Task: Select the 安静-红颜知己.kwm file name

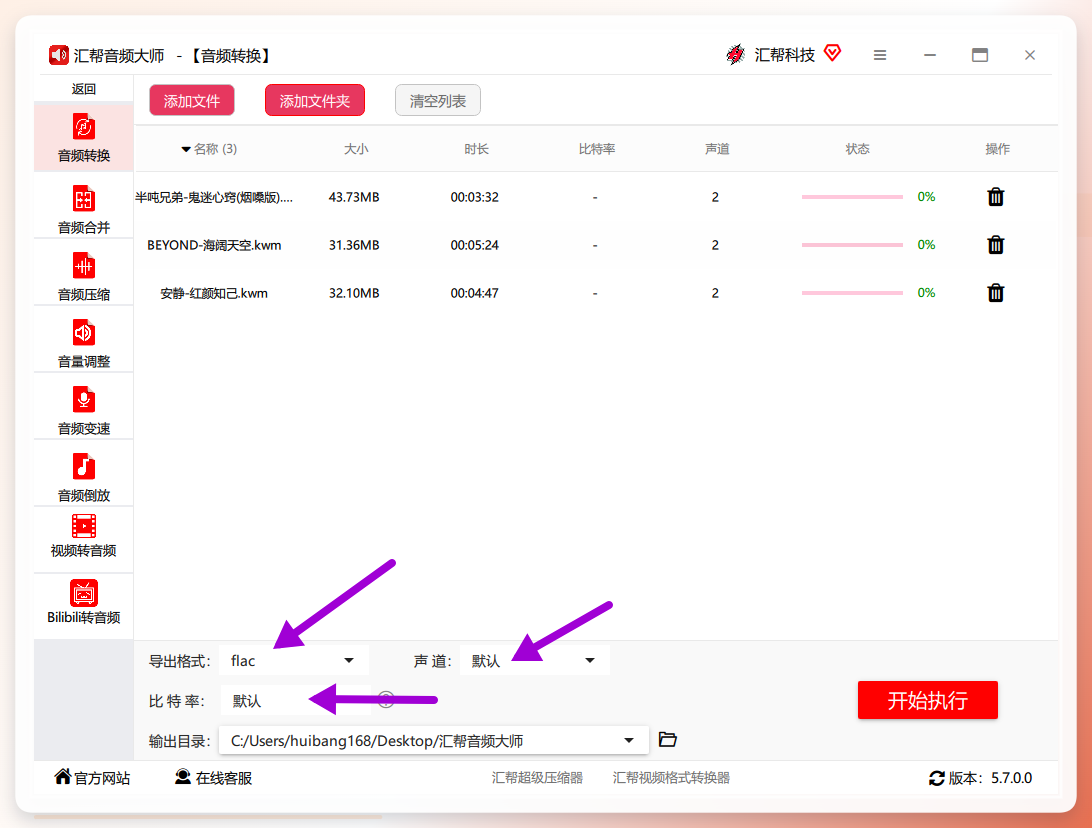Action: (x=214, y=293)
